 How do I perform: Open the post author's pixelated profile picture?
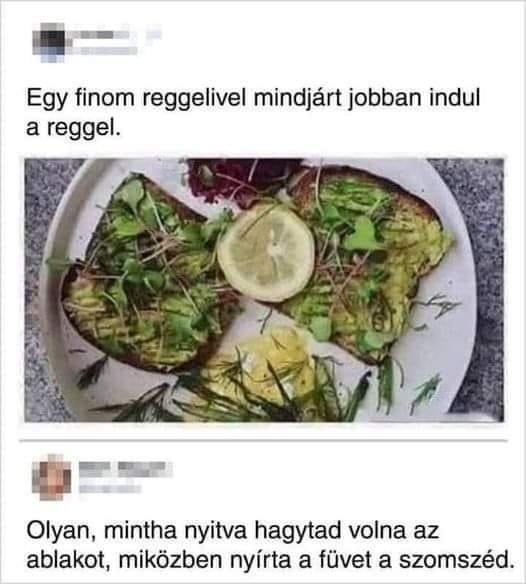[51, 42]
